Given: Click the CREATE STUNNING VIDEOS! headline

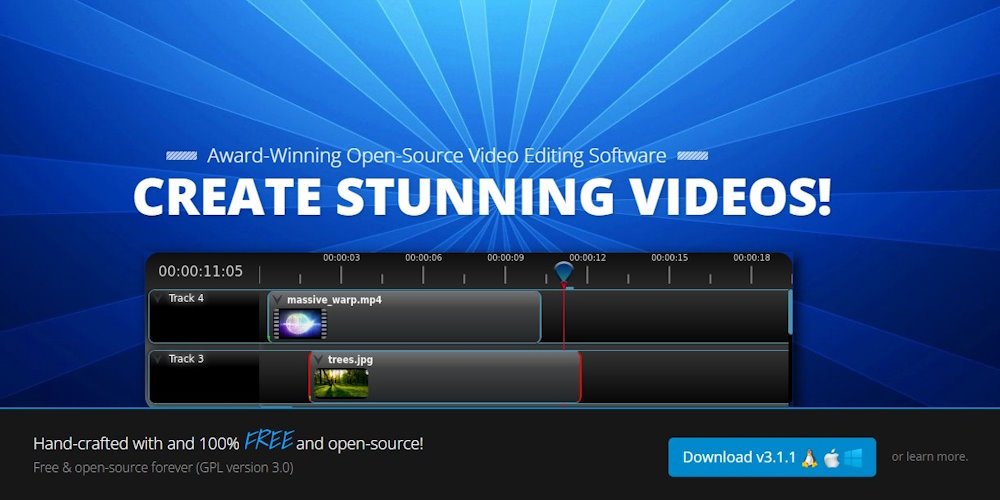Looking at the screenshot, I should point(483,196).
